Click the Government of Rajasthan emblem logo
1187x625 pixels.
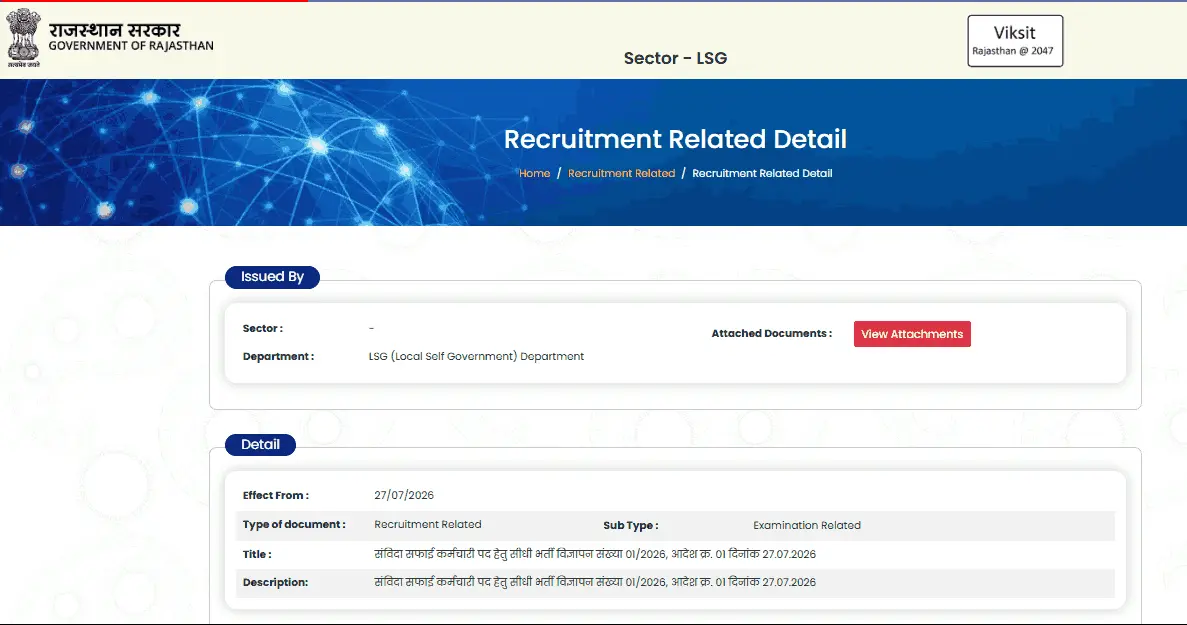(x=23, y=38)
